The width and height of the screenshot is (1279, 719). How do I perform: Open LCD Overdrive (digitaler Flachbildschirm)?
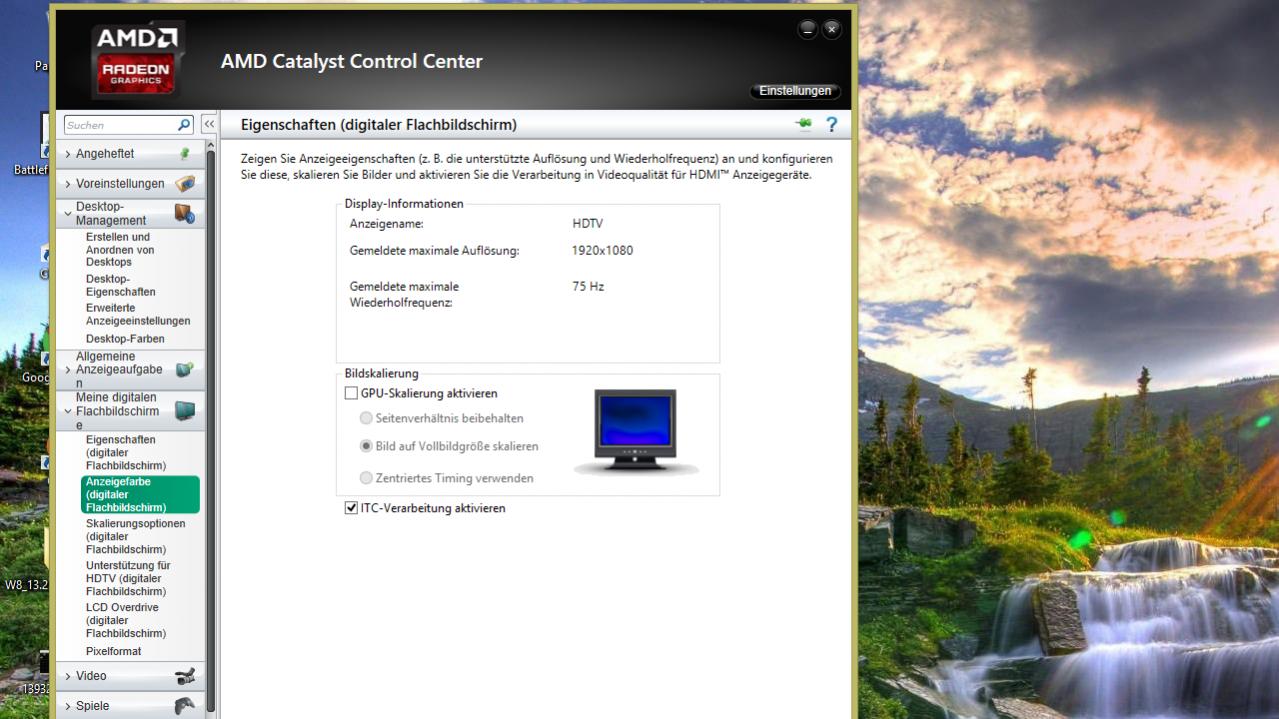126,620
